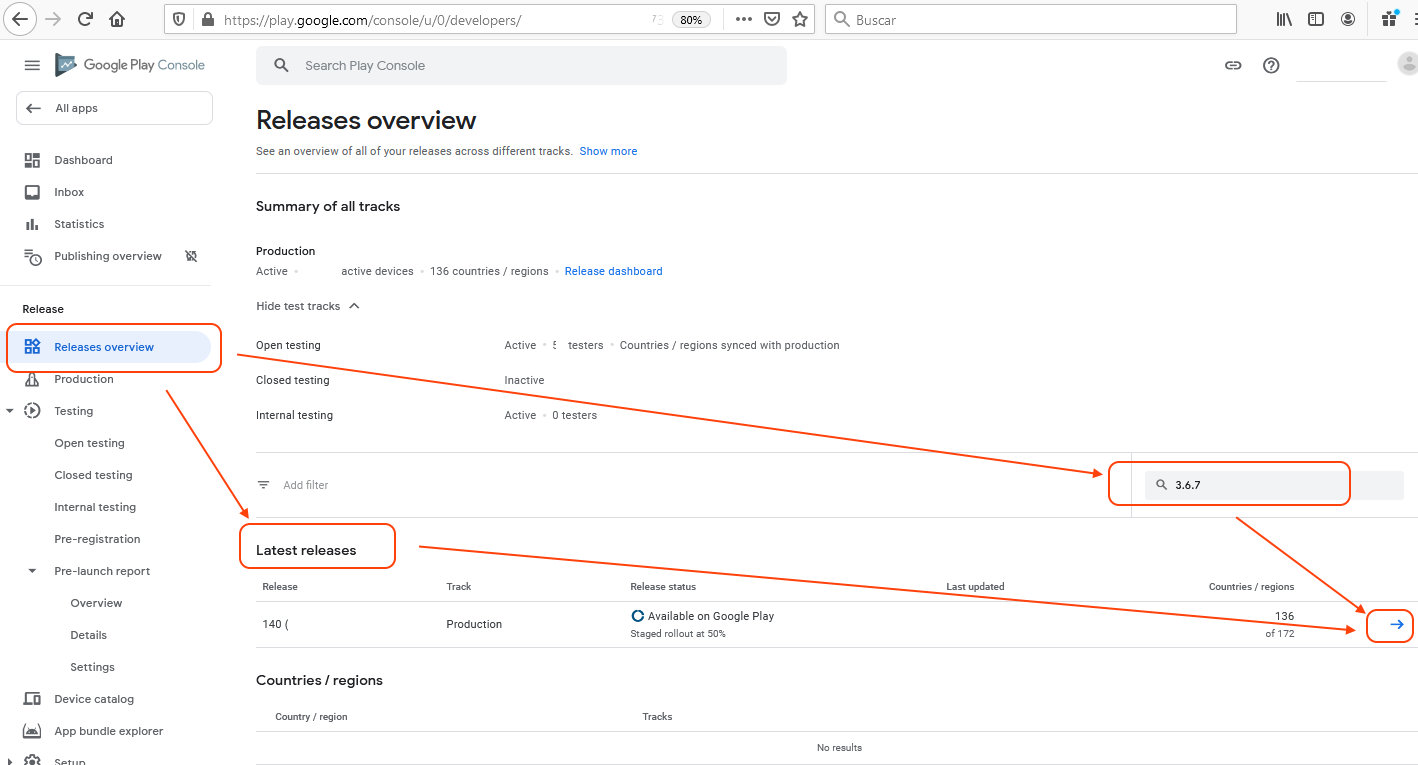Open the browser Library icon

click(1285, 19)
